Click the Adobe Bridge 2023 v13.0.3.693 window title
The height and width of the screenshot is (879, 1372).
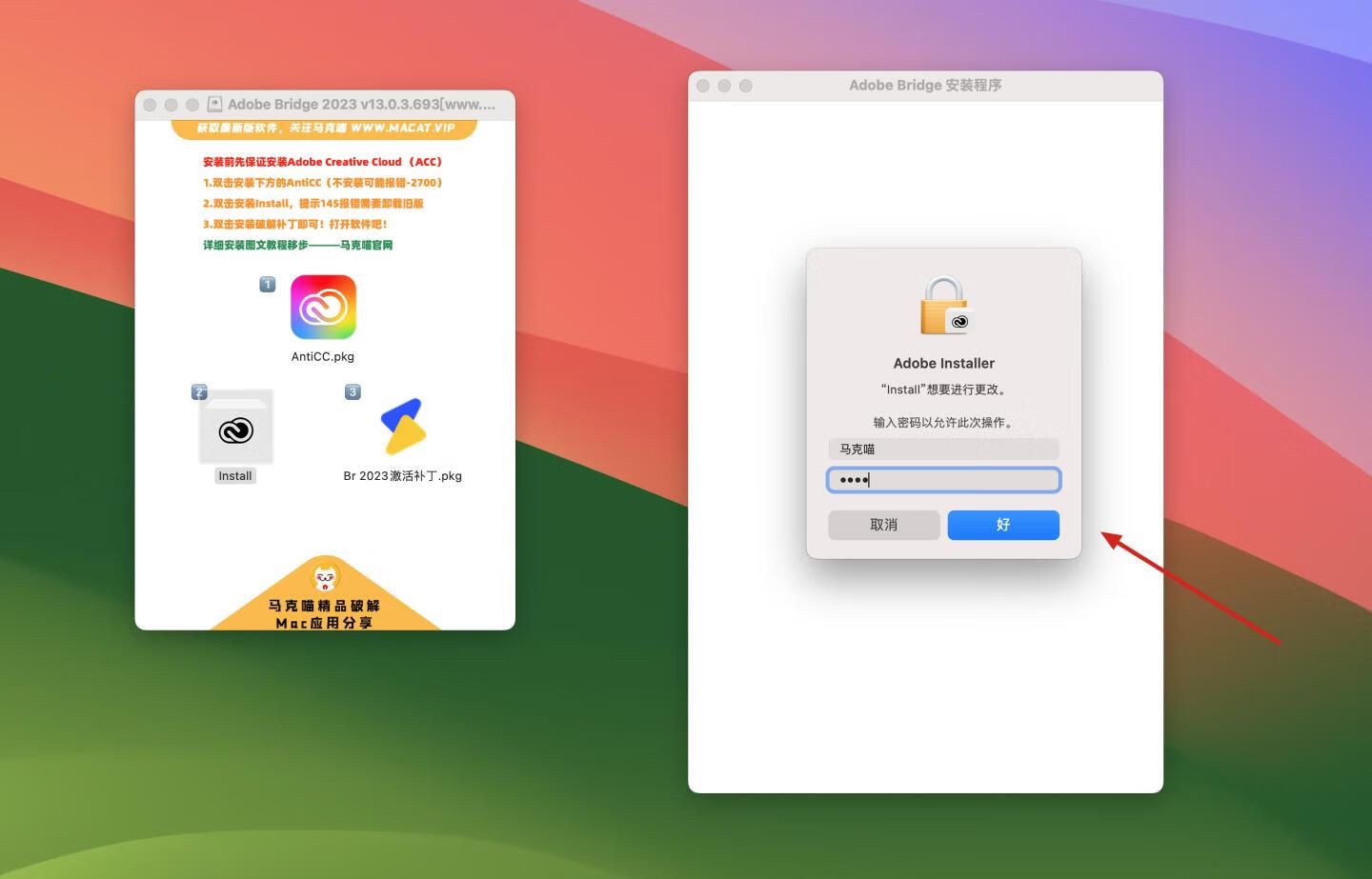pos(361,104)
